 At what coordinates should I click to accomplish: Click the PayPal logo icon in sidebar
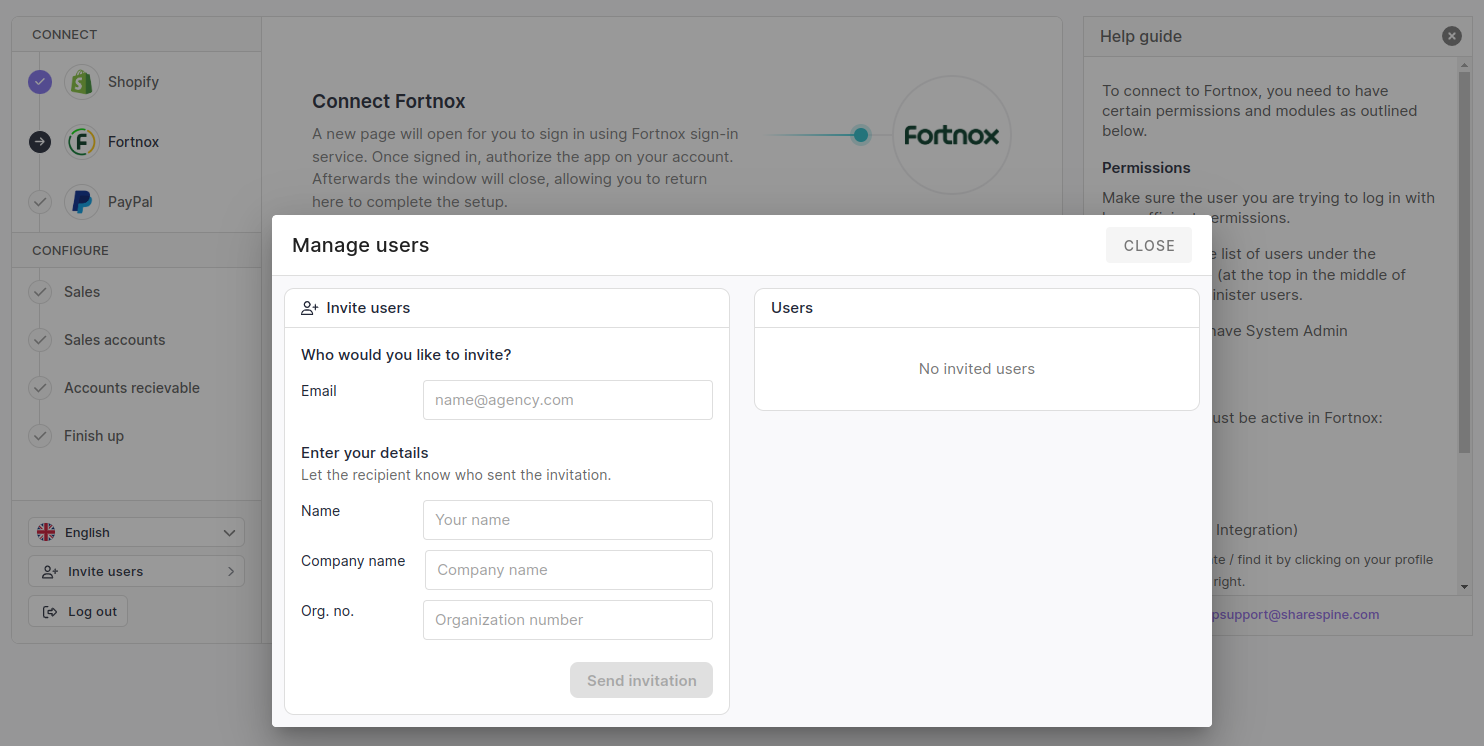(82, 202)
